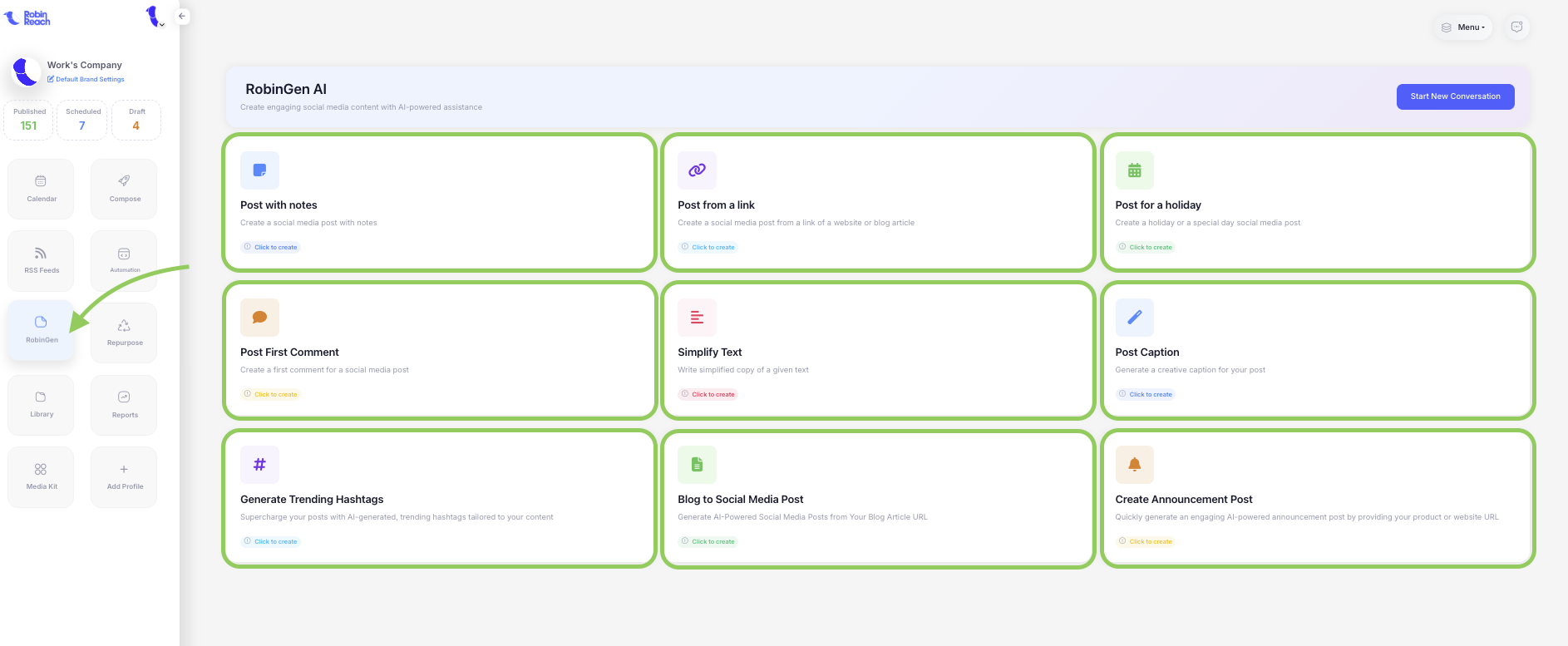Open the Calendar sidebar tile

41,189
